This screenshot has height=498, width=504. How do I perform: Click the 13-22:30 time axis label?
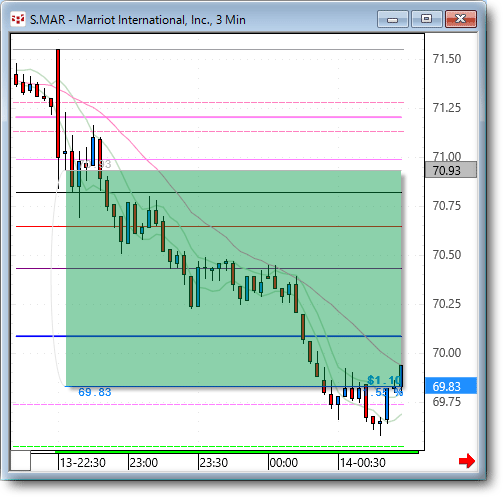(x=83, y=463)
